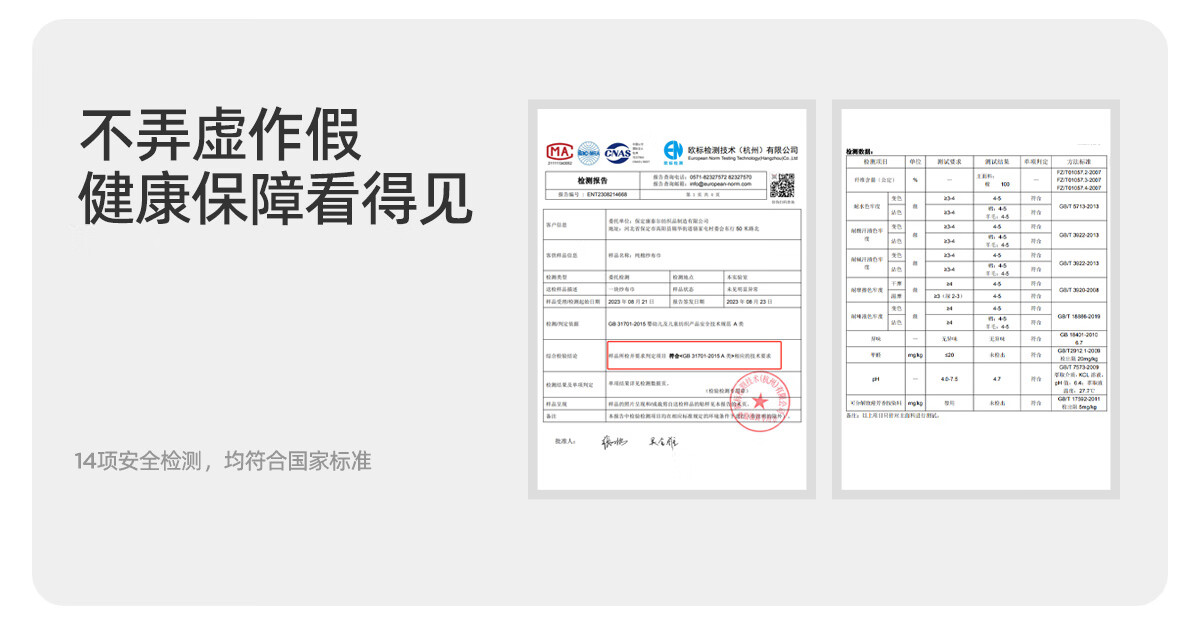Open the right test data page
Screen dimensions: 1200x633
pos(976,300)
